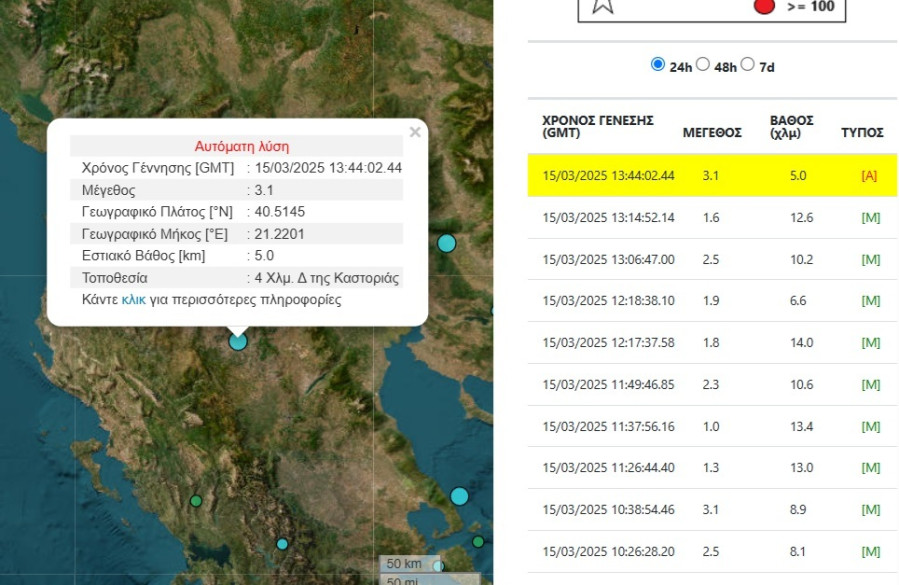Viewport: 899px width, 585px height.
Task: Click the Kastoria earthquake marker on the map
Action: point(236,341)
